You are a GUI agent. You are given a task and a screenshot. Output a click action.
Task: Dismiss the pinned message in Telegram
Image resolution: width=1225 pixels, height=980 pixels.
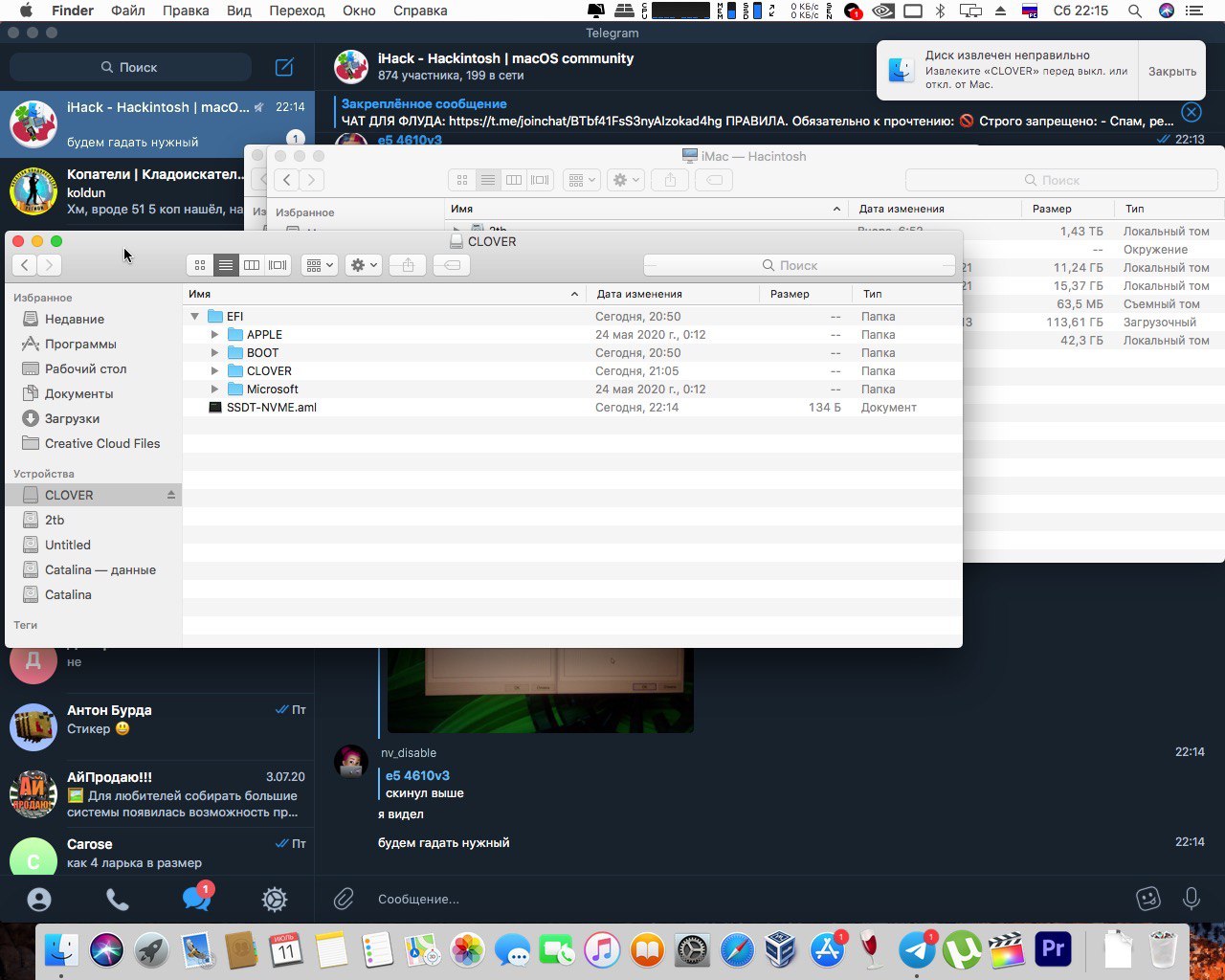click(x=1192, y=112)
